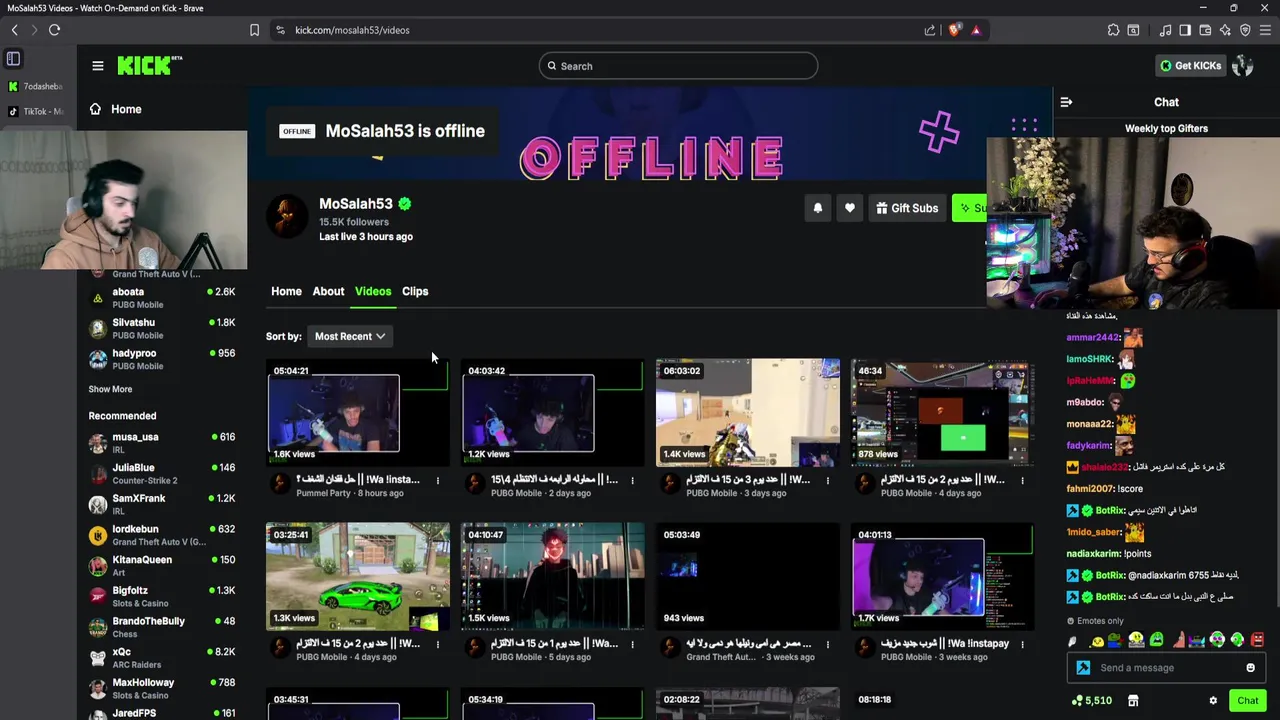Open Brave Leo AI sparkle icon

[x=1225, y=30]
